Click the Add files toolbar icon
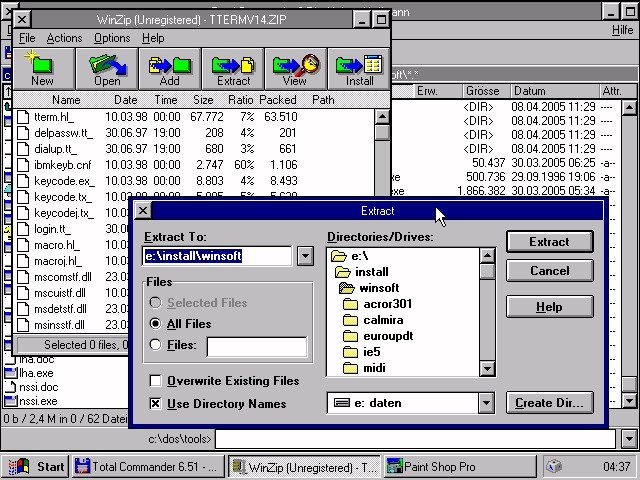The height and width of the screenshot is (480, 640). coord(170,69)
